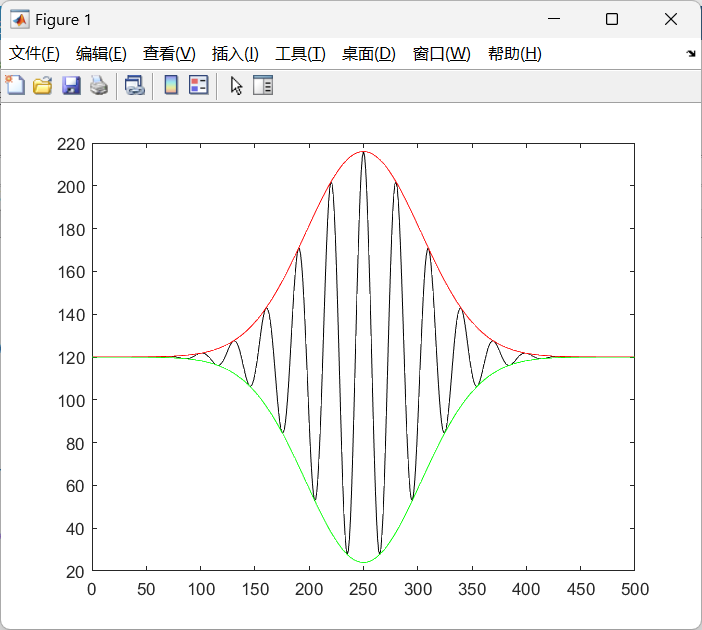702x630 pixels.
Task: Open the 桌面(D) menu
Action: pos(369,54)
